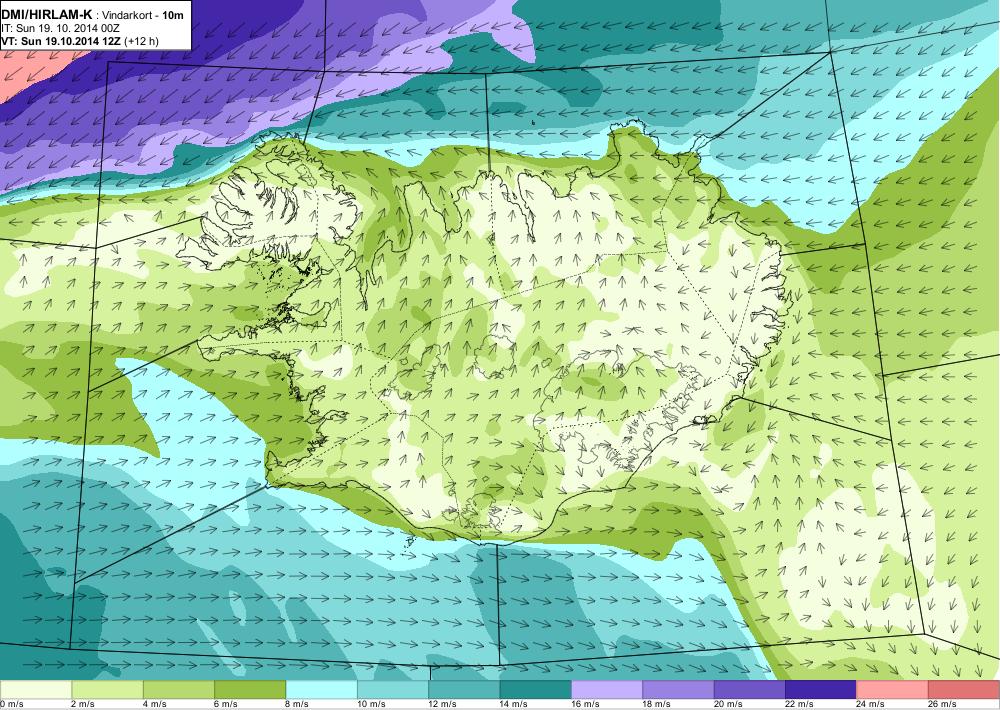Viewport: 1000px width, 710px height.
Task: Pick the pink 24–26 m/s legend swatch
Action: (x=893, y=689)
